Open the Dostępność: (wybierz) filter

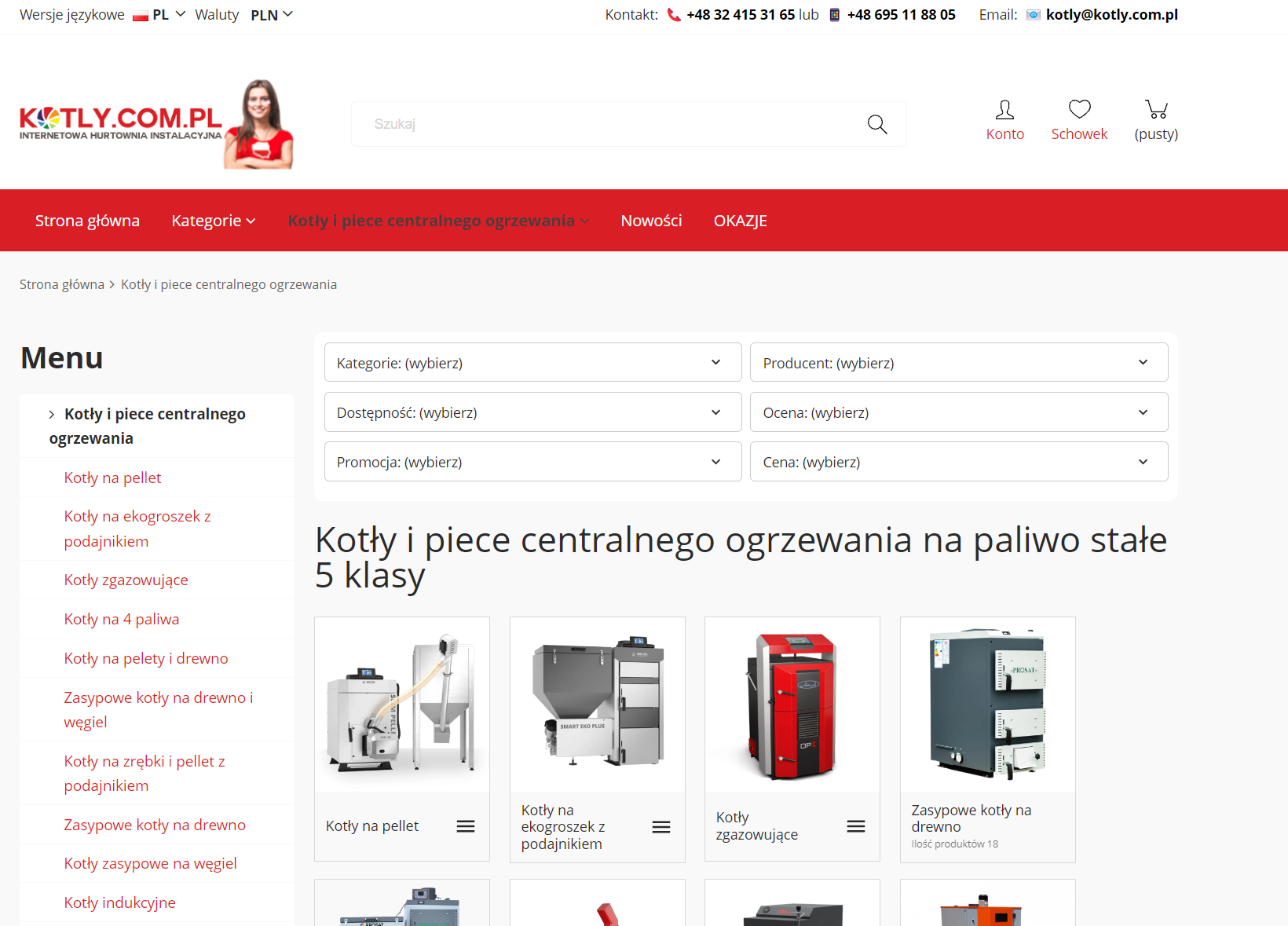click(532, 412)
